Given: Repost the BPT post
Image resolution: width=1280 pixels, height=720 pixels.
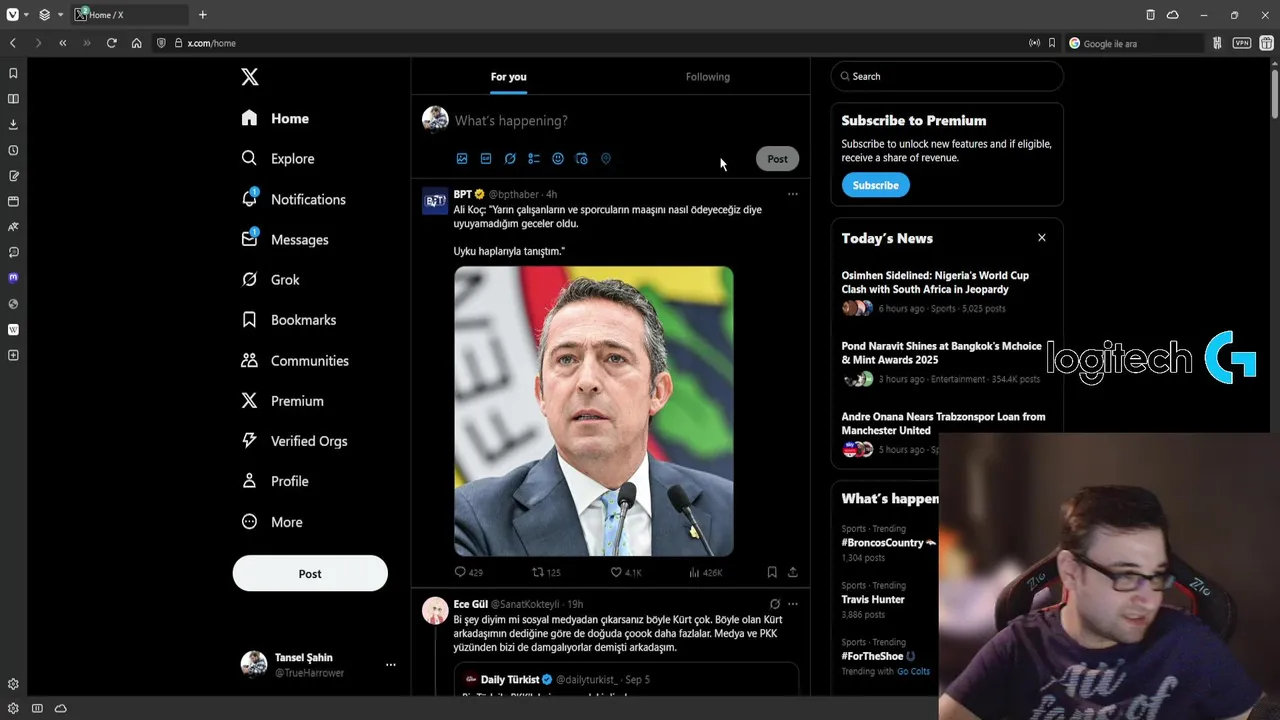Looking at the screenshot, I should [546, 572].
